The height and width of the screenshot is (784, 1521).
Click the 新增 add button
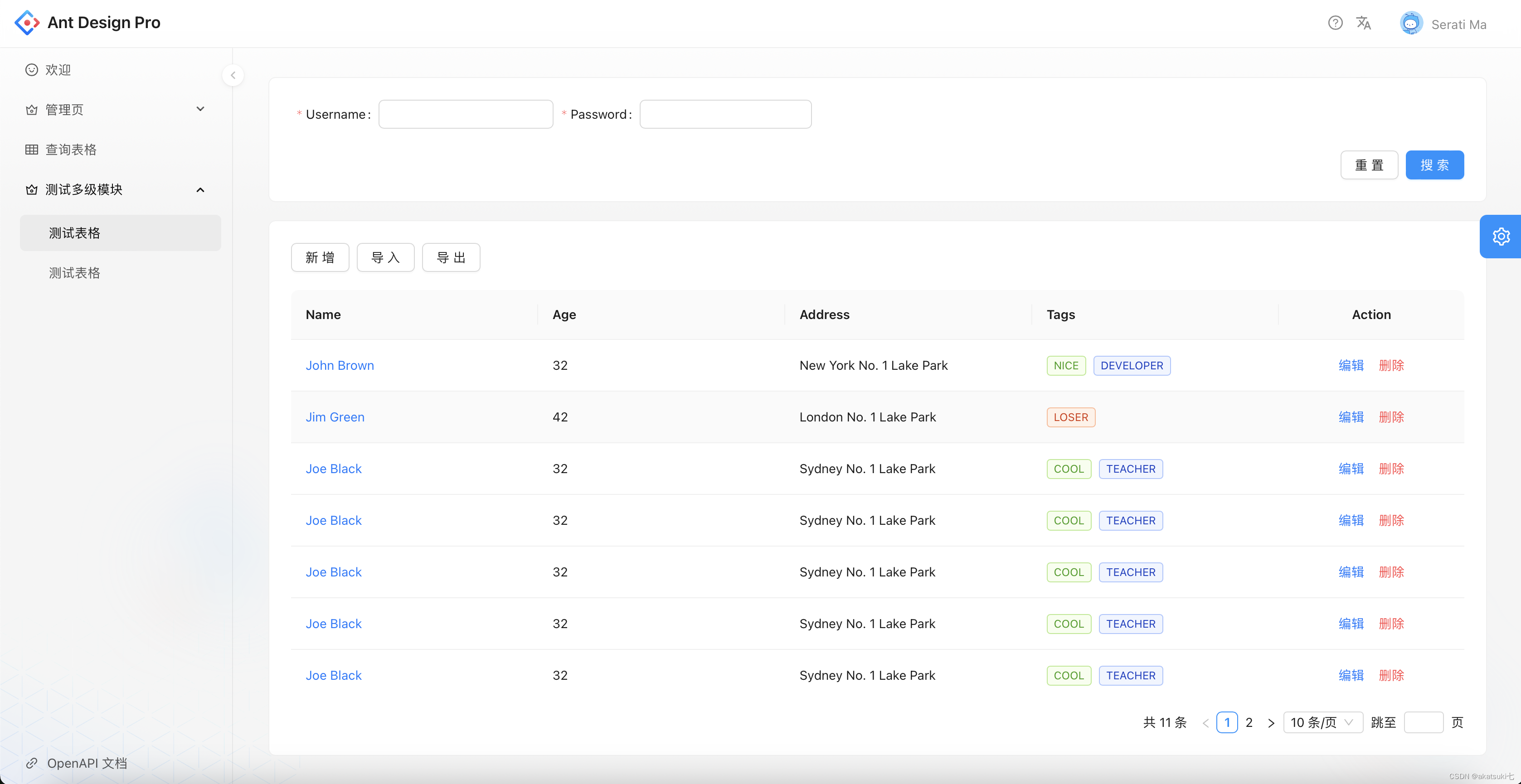click(x=320, y=257)
